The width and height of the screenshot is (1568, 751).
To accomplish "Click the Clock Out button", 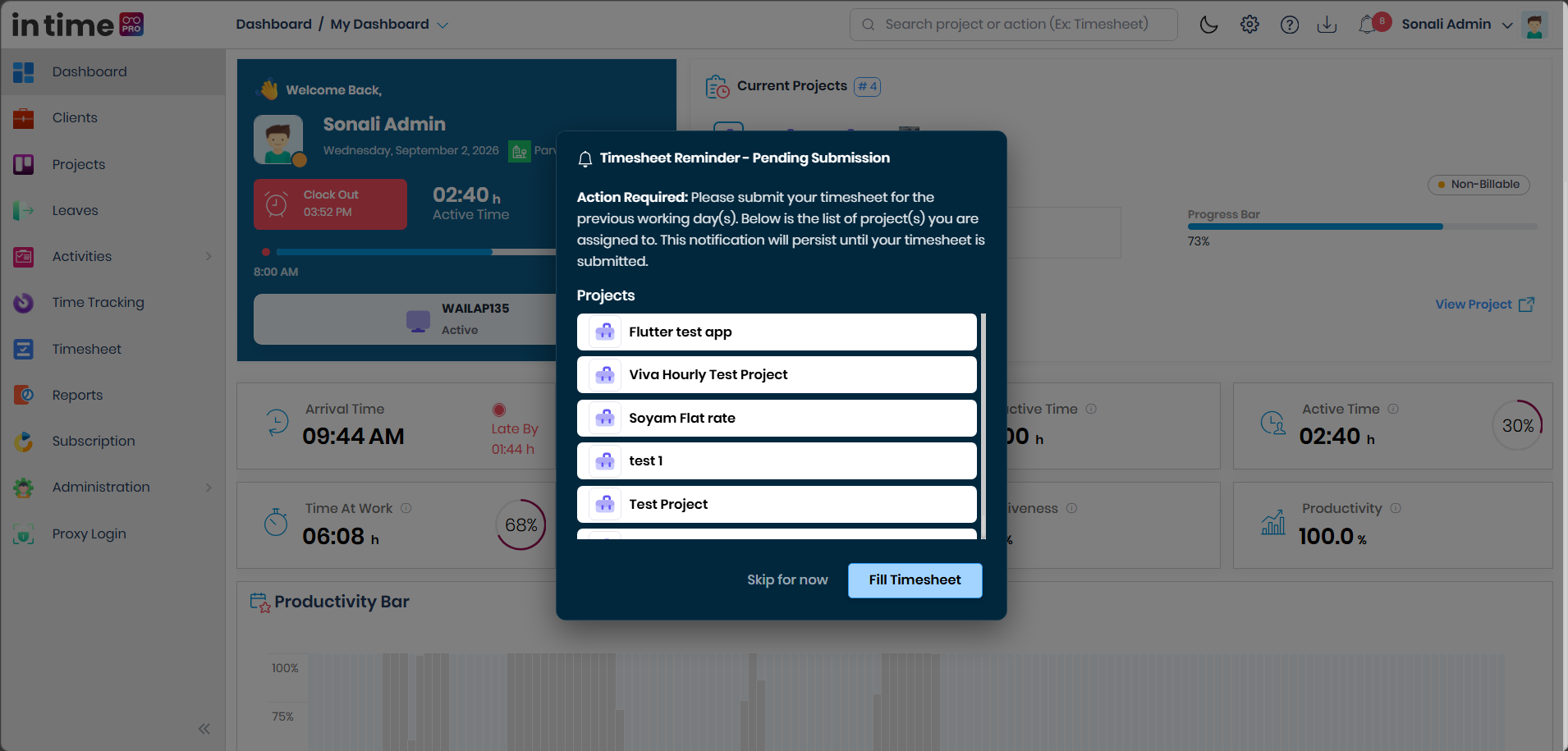I will click(x=330, y=204).
